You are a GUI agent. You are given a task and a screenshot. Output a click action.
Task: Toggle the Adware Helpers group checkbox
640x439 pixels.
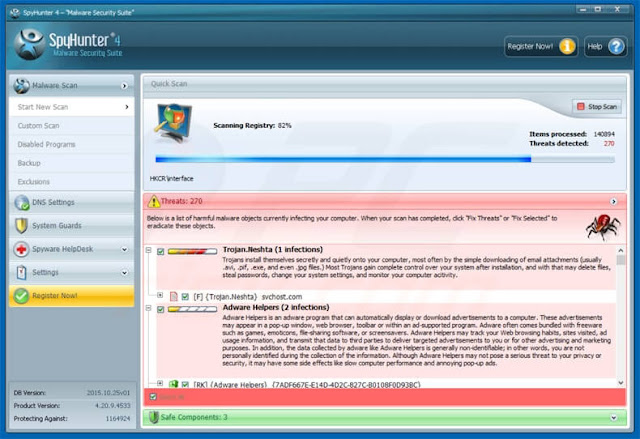160,310
